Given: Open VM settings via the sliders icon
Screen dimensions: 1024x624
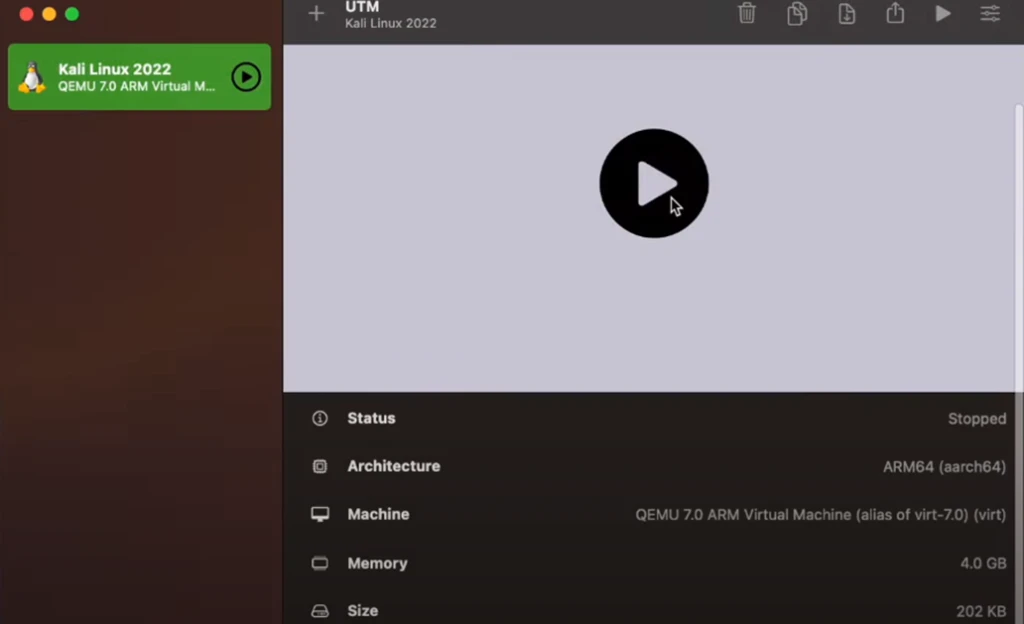Looking at the screenshot, I should (x=990, y=14).
